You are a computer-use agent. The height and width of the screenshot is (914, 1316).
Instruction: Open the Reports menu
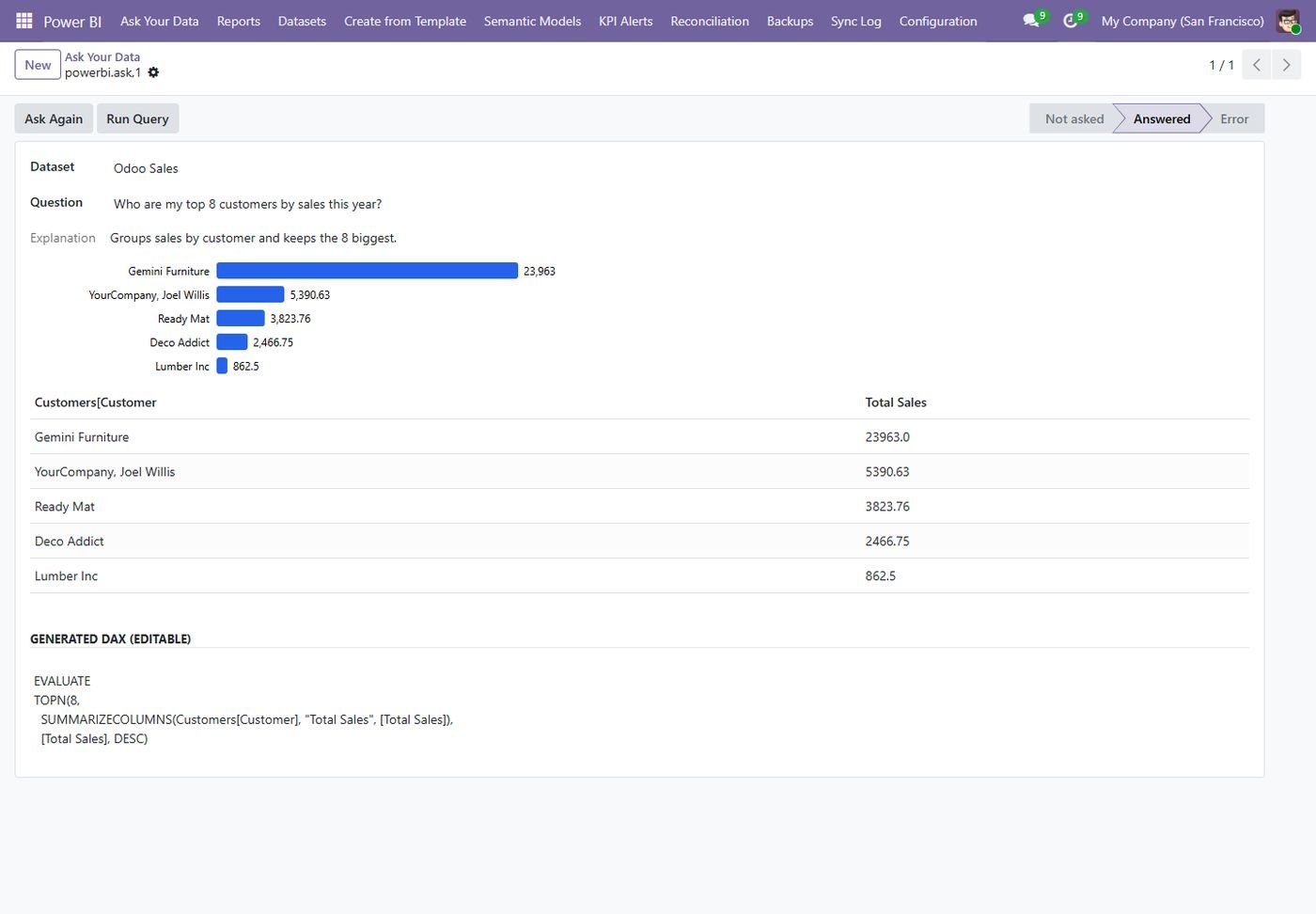[239, 21]
